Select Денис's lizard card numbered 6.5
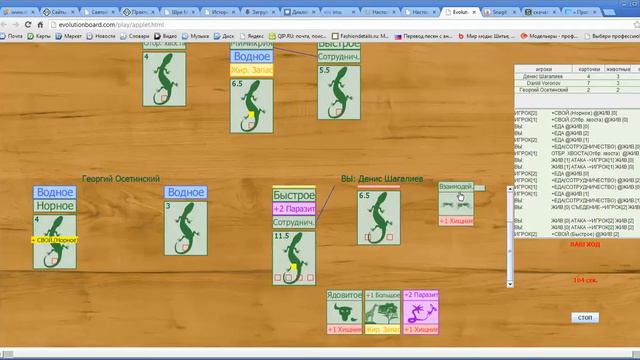The width and height of the screenshot is (640, 360). click(379, 218)
